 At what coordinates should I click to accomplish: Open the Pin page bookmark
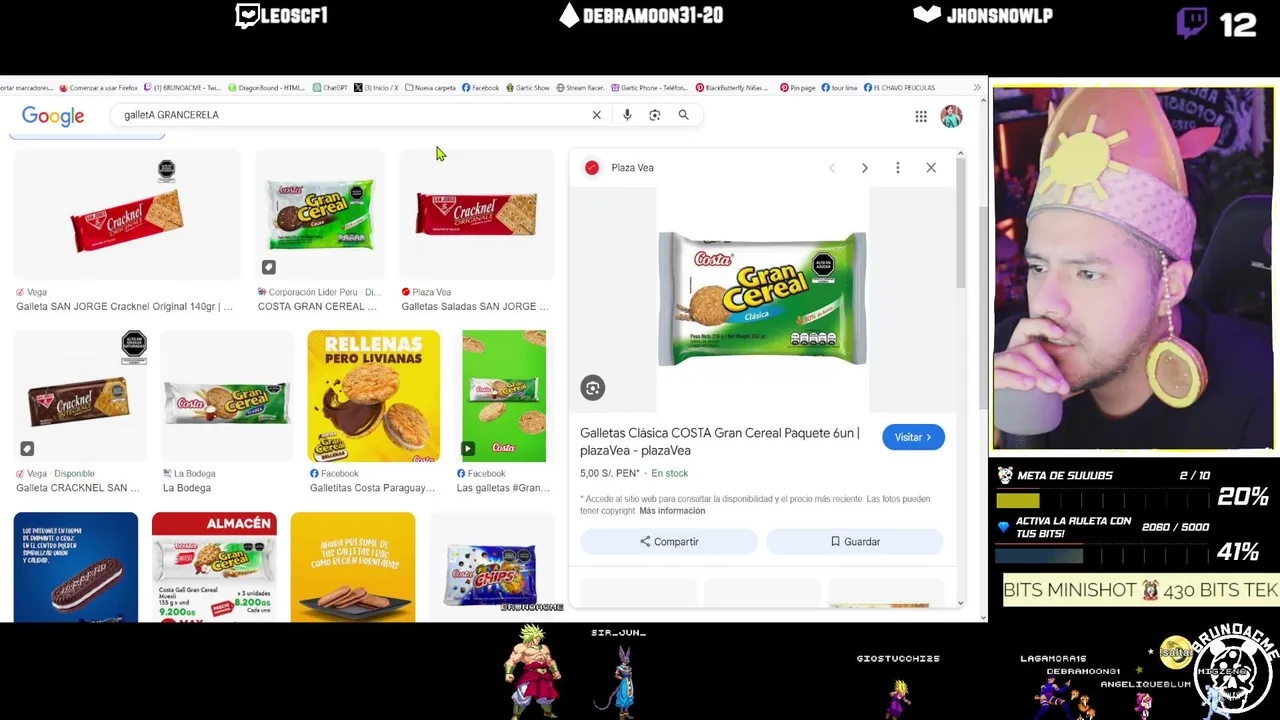[797, 88]
